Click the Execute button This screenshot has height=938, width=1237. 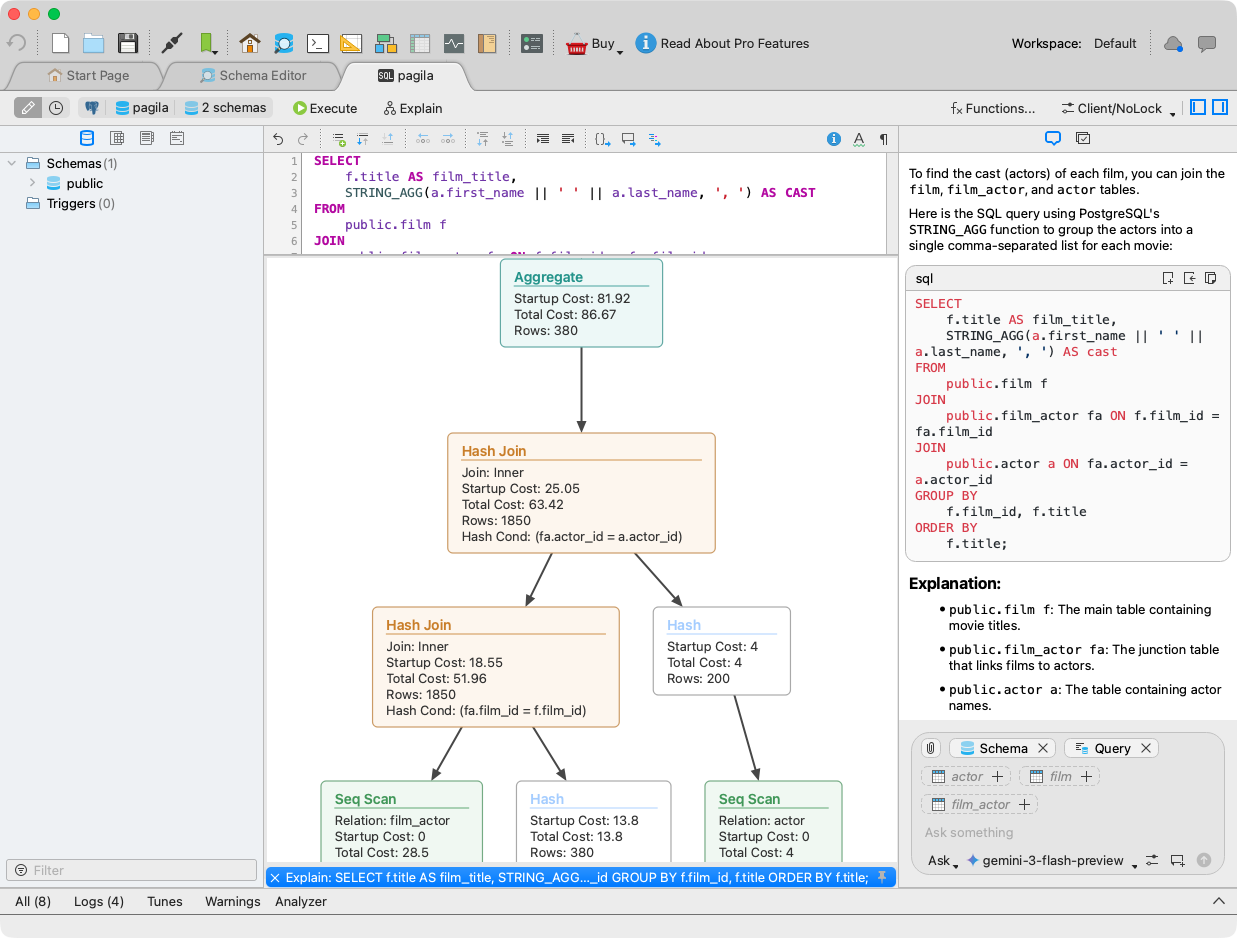pyautogui.click(x=325, y=108)
